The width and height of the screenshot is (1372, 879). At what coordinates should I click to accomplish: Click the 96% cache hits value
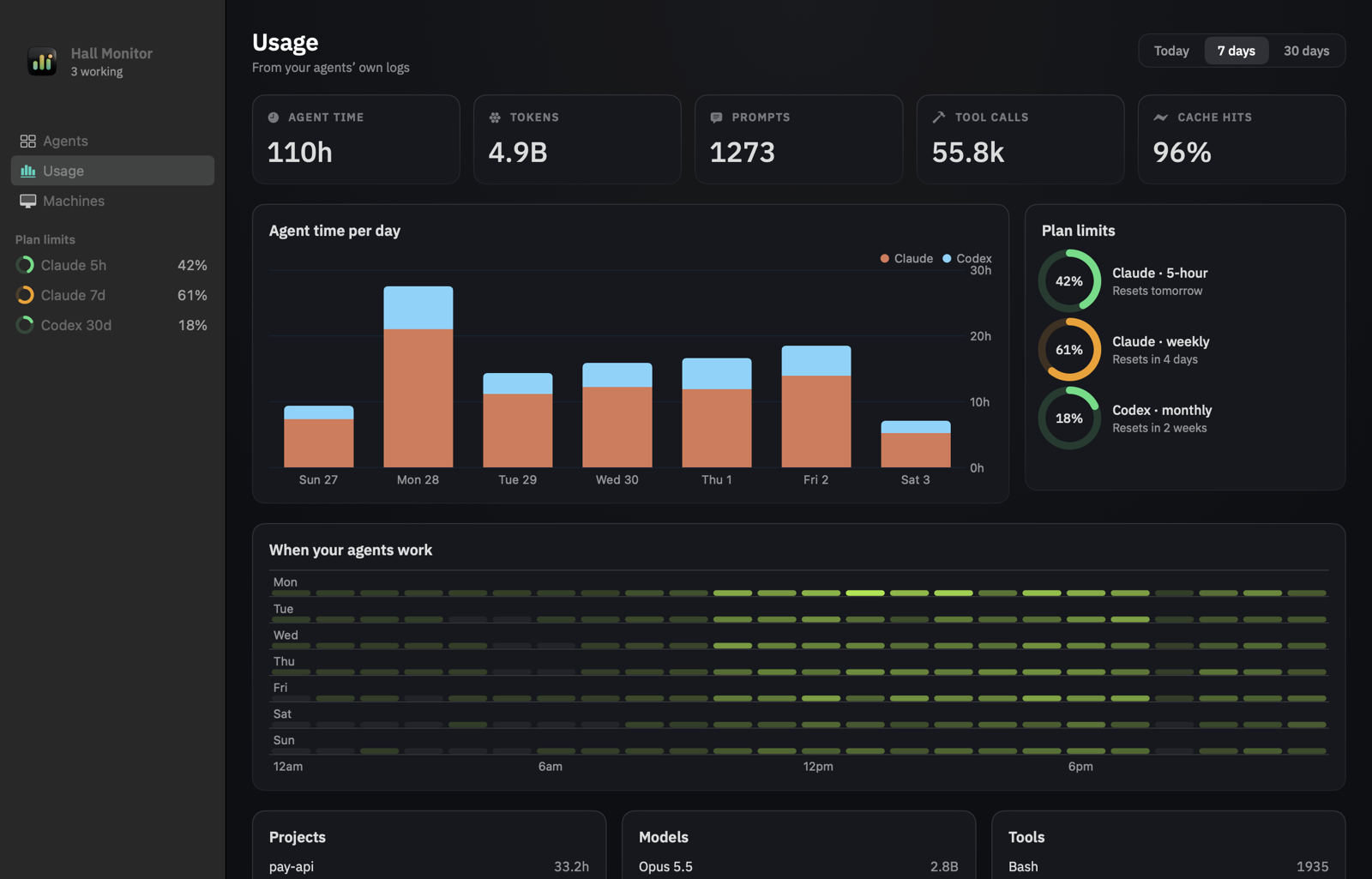[1182, 153]
